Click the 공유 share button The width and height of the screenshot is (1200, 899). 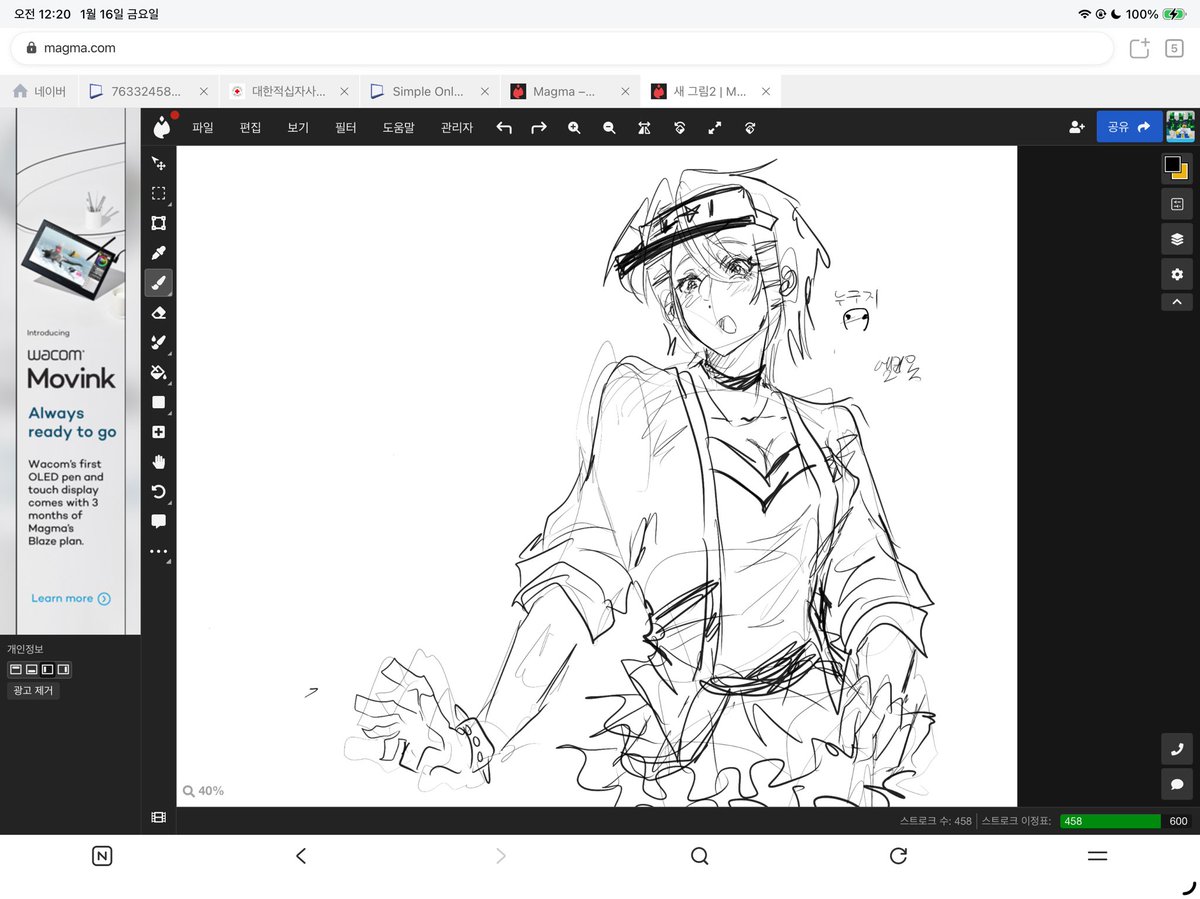coord(1129,127)
